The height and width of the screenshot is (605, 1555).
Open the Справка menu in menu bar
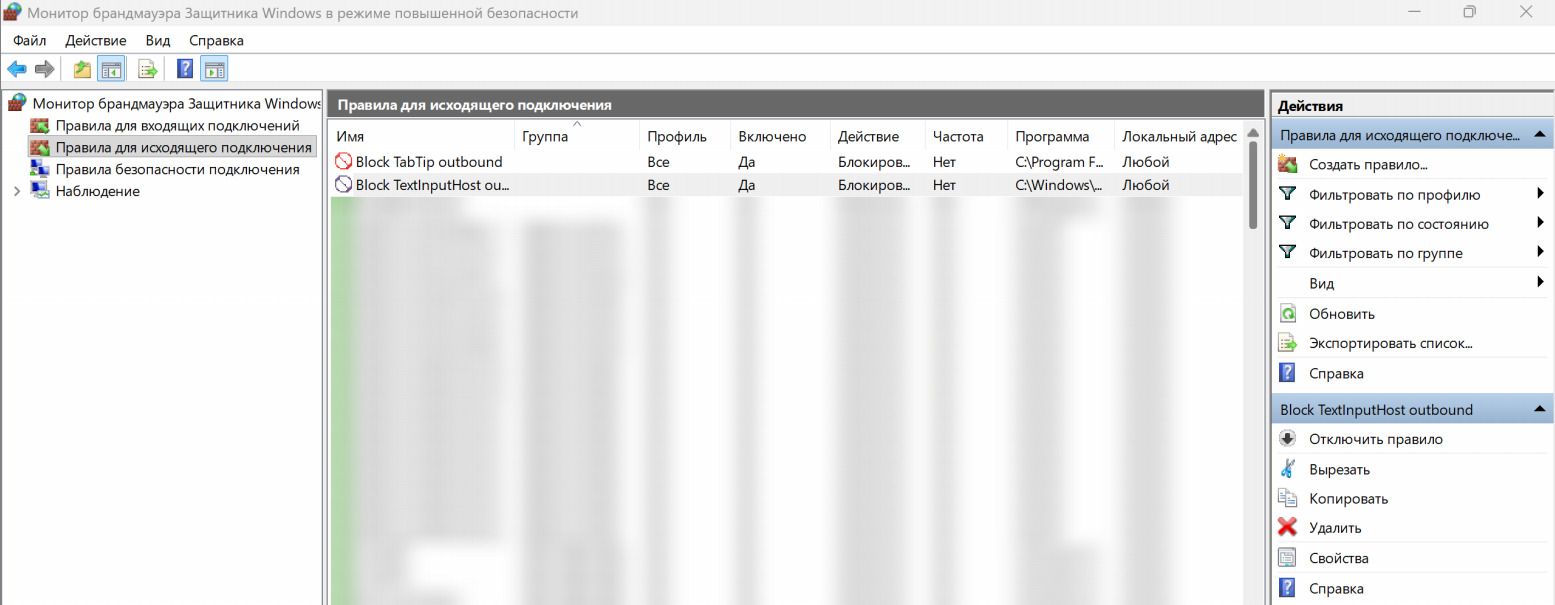click(x=216, y=41)
